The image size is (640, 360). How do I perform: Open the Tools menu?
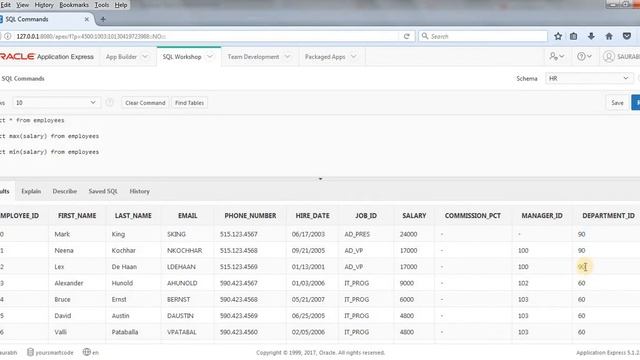coord(102,5)
